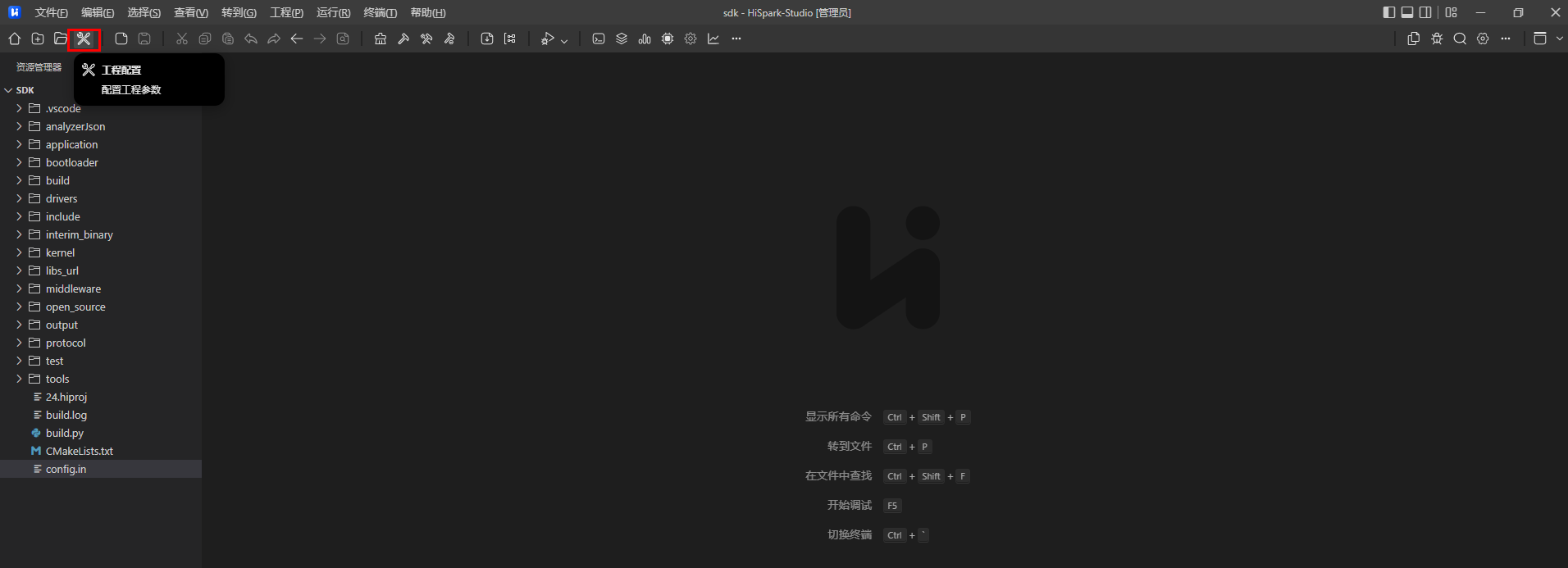
Task: Click the run and debug play icon
Action: (x=548, y=39)
